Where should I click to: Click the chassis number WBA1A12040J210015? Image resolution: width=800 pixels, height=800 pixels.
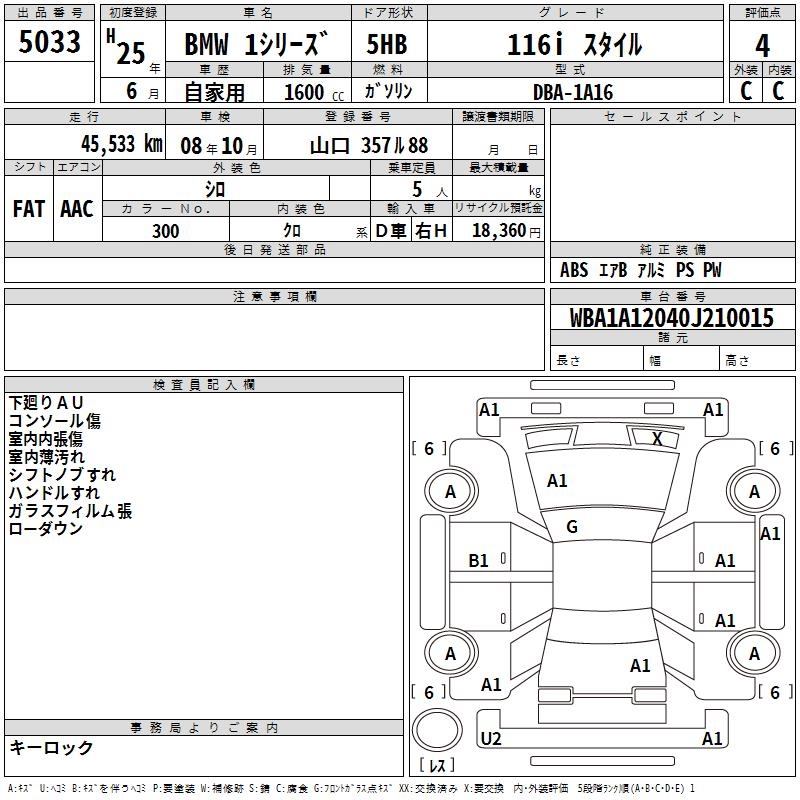pos(671,318)
